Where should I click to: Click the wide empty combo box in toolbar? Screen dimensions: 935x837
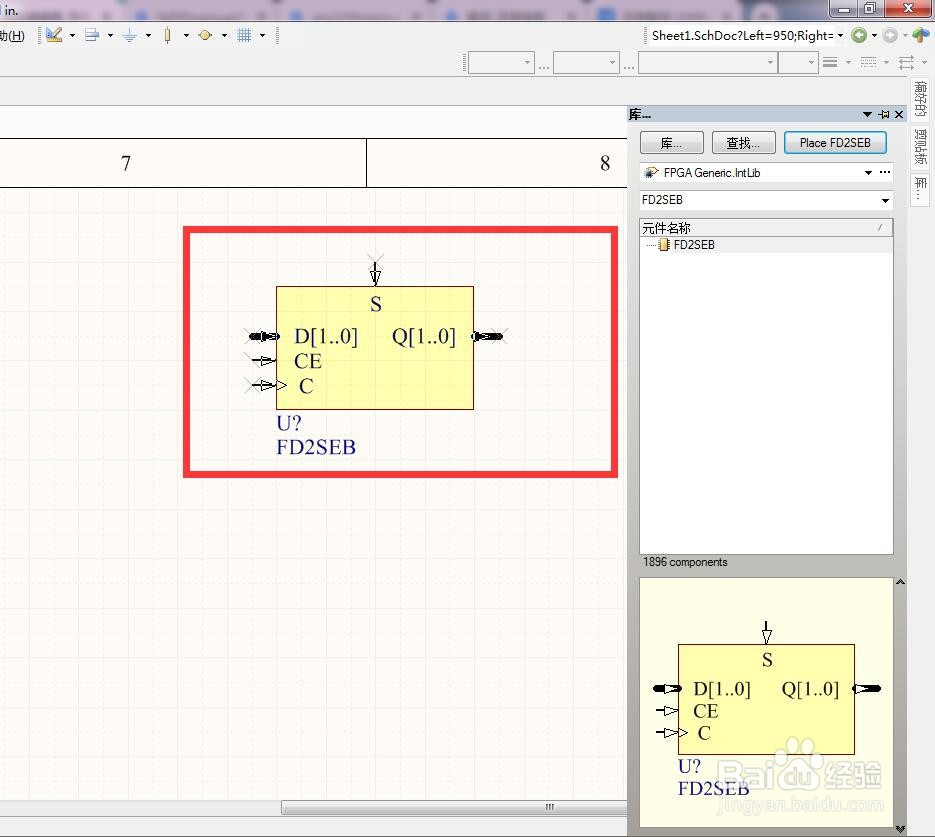[707, 62]
